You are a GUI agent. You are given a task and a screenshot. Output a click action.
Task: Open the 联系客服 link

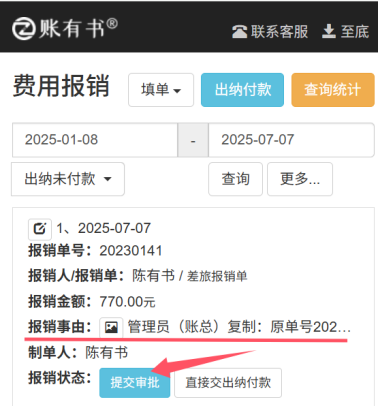(x=270, y=32)
